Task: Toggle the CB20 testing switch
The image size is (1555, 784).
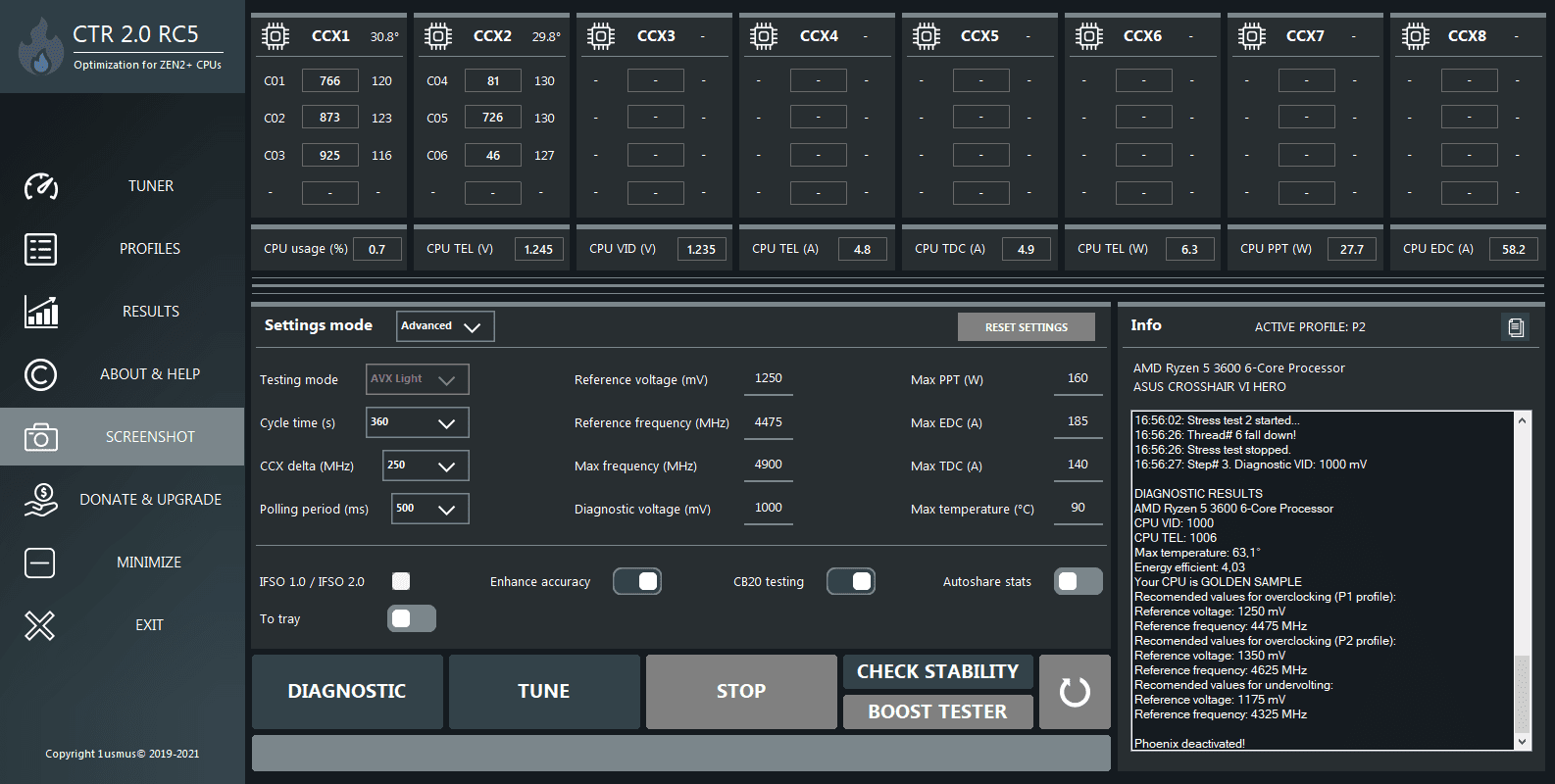Action: [x=851, y=581]
